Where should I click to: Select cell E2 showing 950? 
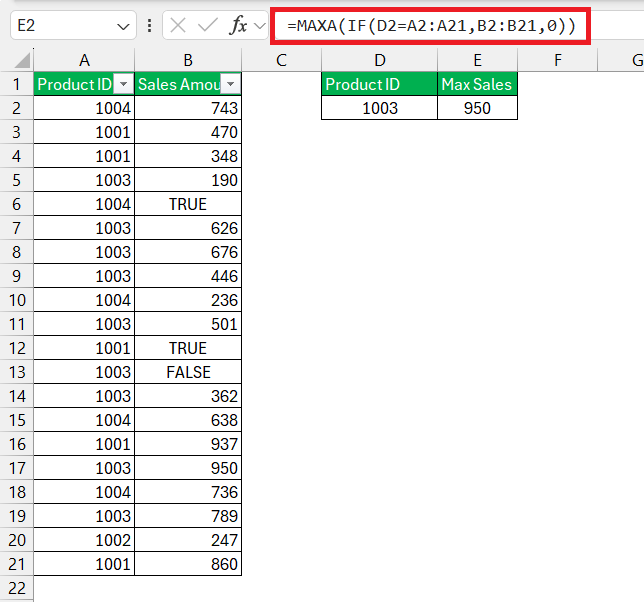(477, 108)
